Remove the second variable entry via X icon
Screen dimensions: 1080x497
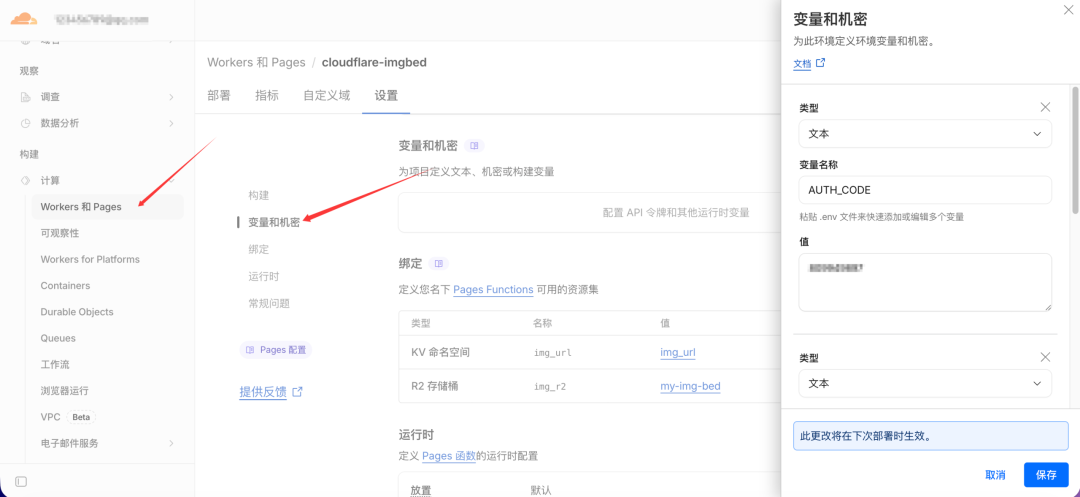(x=1045, y=357)
